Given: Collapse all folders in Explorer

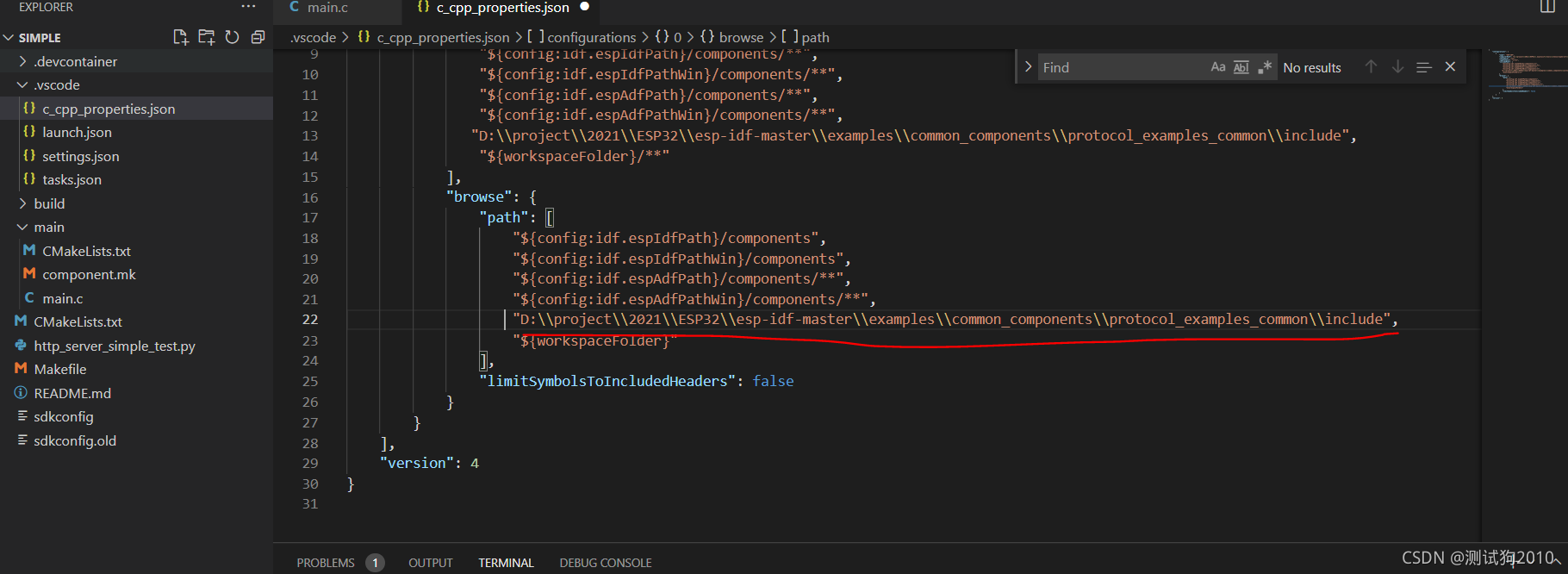Looking at the screenshot, I should point(258,37).
